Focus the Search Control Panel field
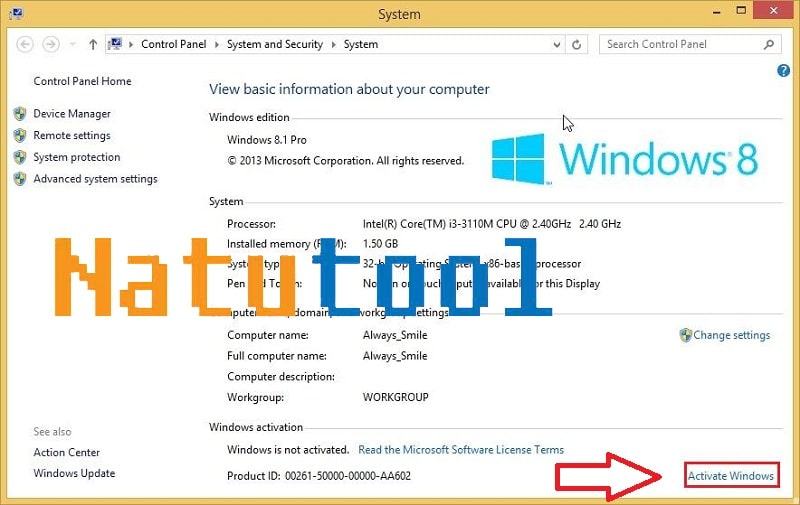The image size is (800, 505). 690,44
